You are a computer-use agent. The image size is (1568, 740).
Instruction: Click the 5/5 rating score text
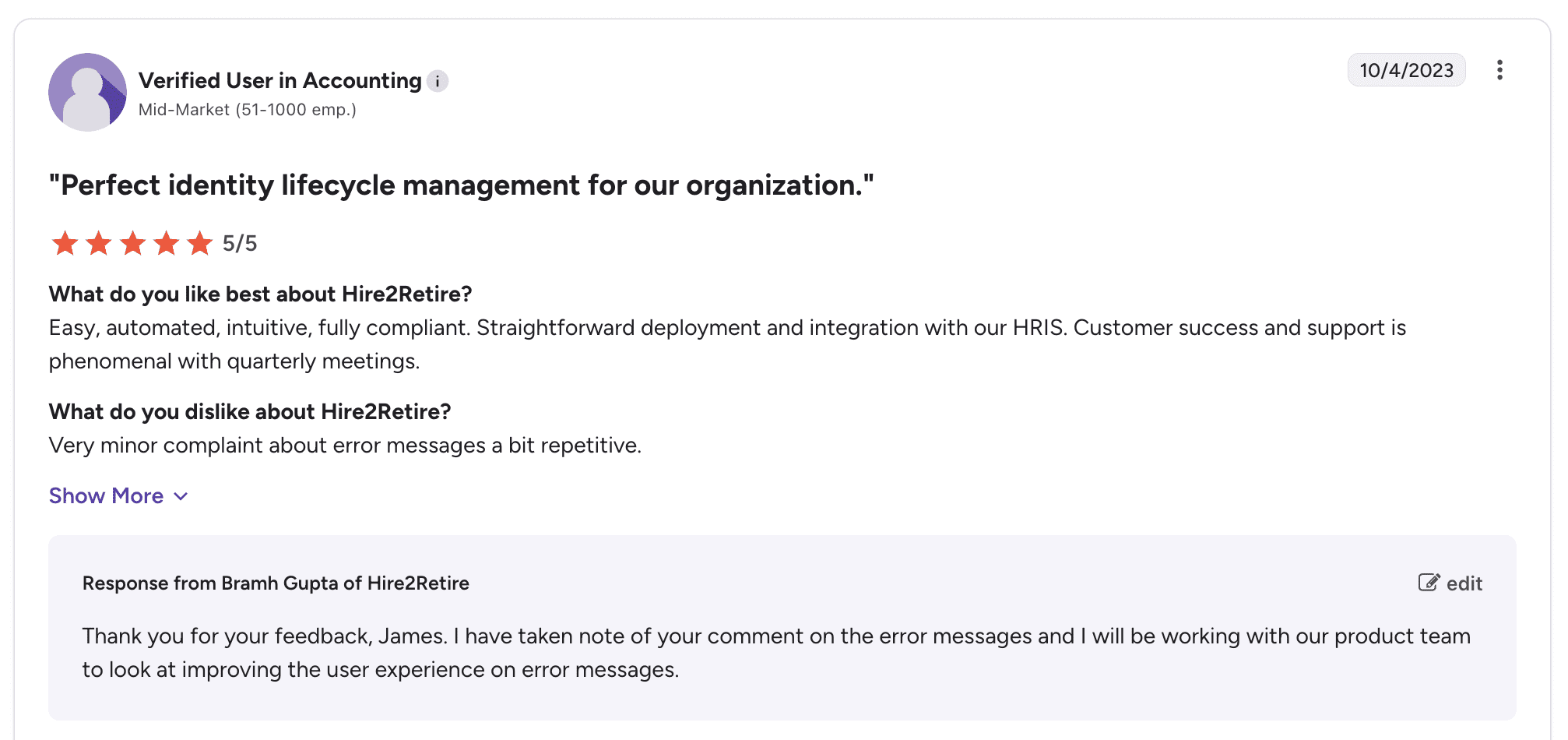coord(240,244)
